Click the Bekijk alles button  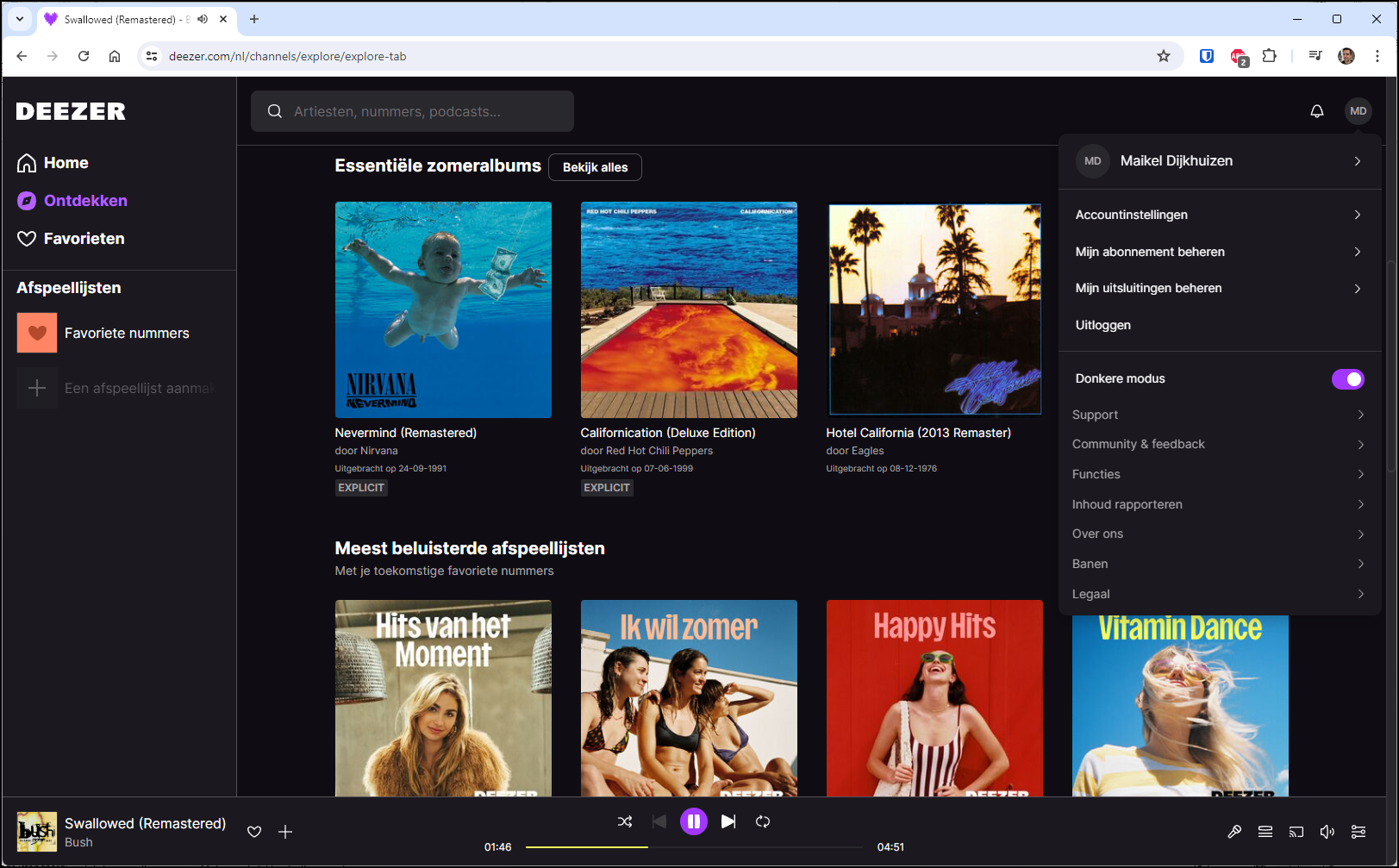(595, 167)
